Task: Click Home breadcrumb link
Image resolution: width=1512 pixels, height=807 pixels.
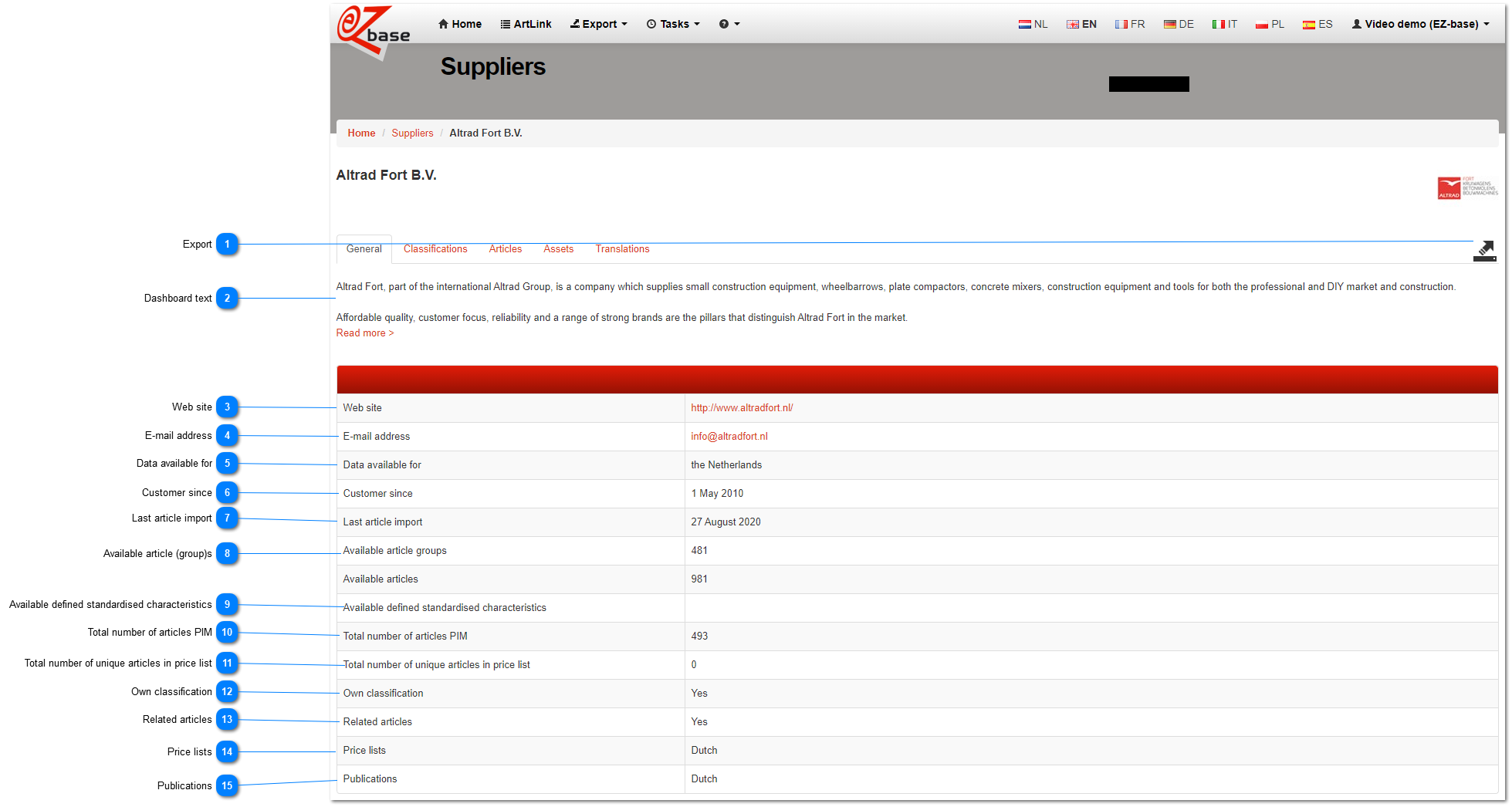Action: (x=361, y=133)
